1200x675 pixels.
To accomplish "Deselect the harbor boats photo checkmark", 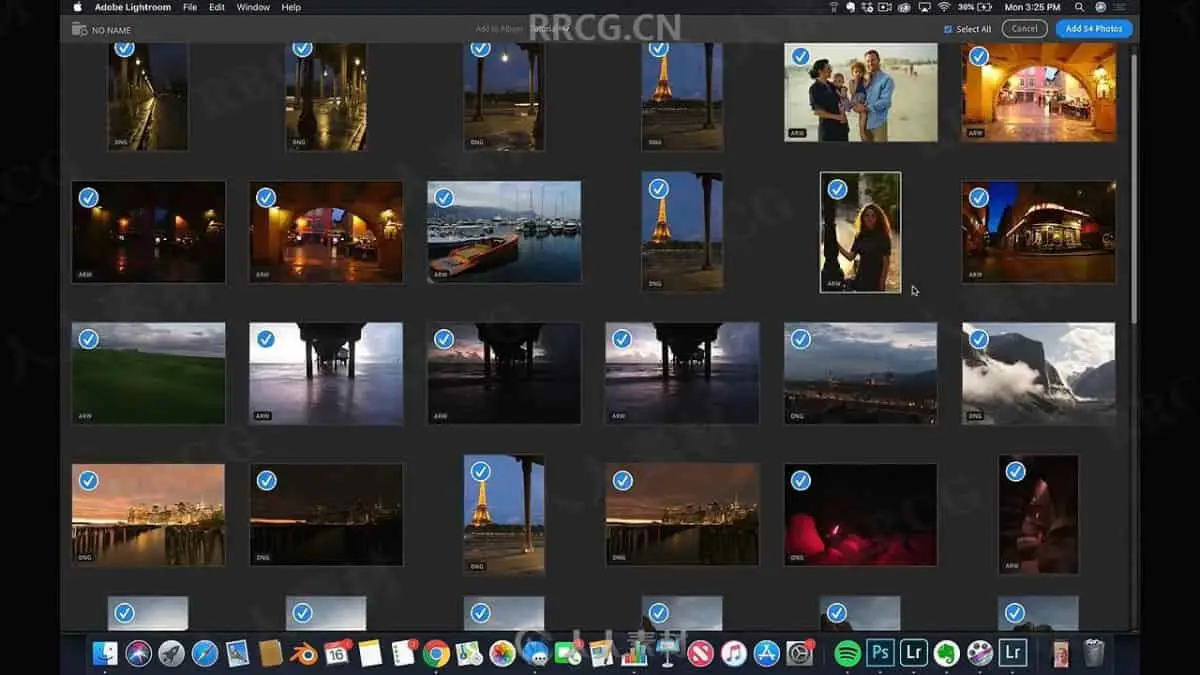I will tap(443, 197).
